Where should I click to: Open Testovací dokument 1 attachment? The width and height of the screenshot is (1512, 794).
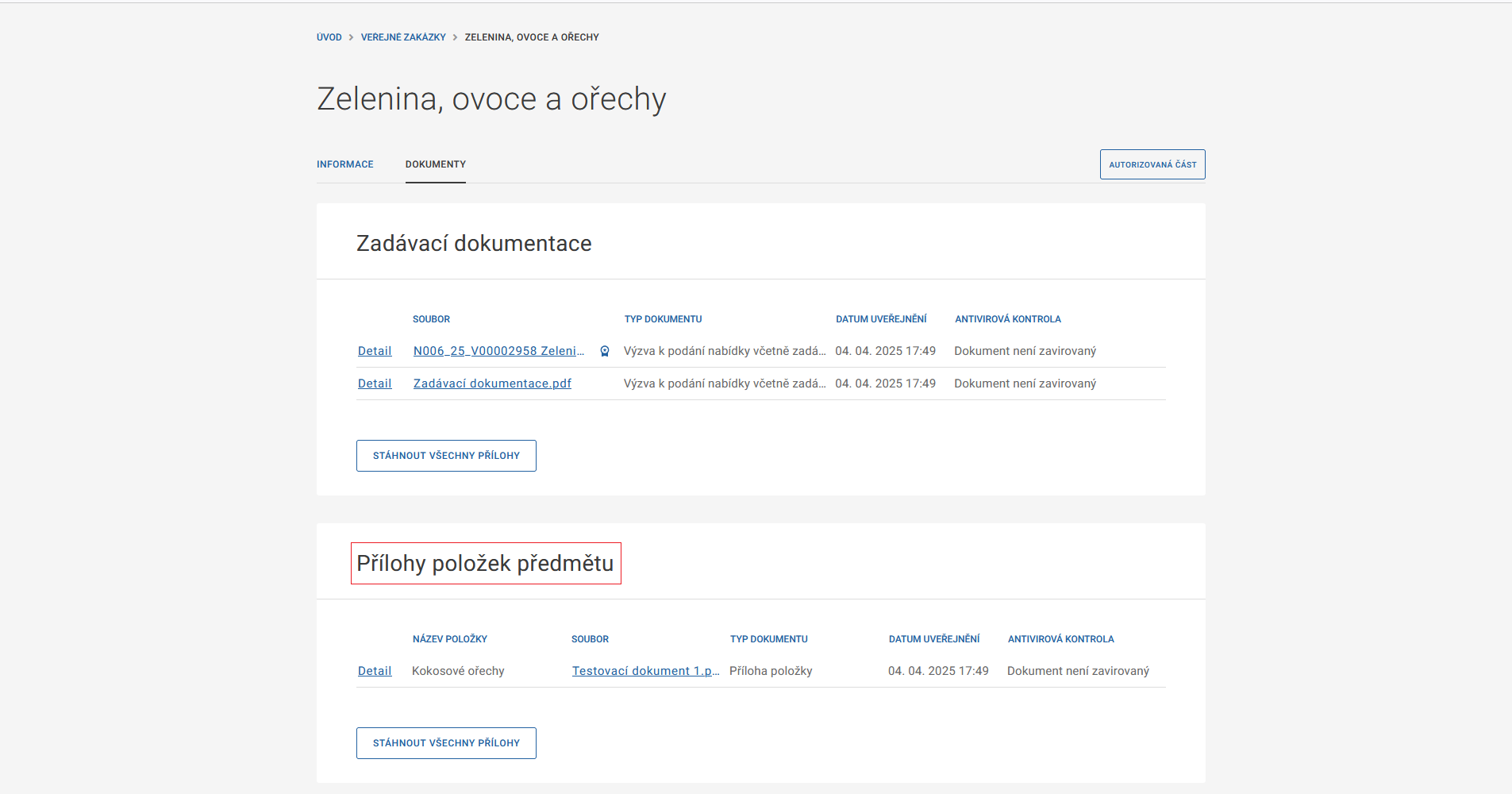tap(644, 670)
